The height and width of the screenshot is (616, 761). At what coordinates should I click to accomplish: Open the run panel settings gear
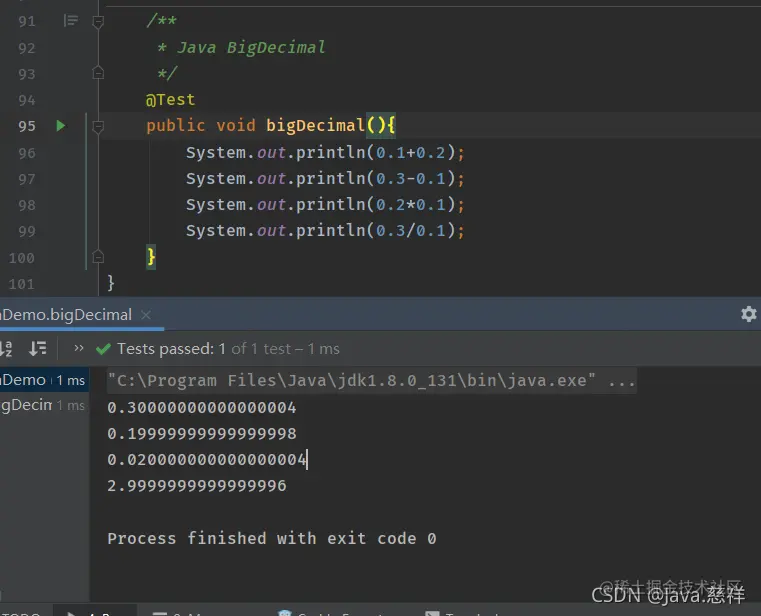pyautogui.click(x=748, y=314)
